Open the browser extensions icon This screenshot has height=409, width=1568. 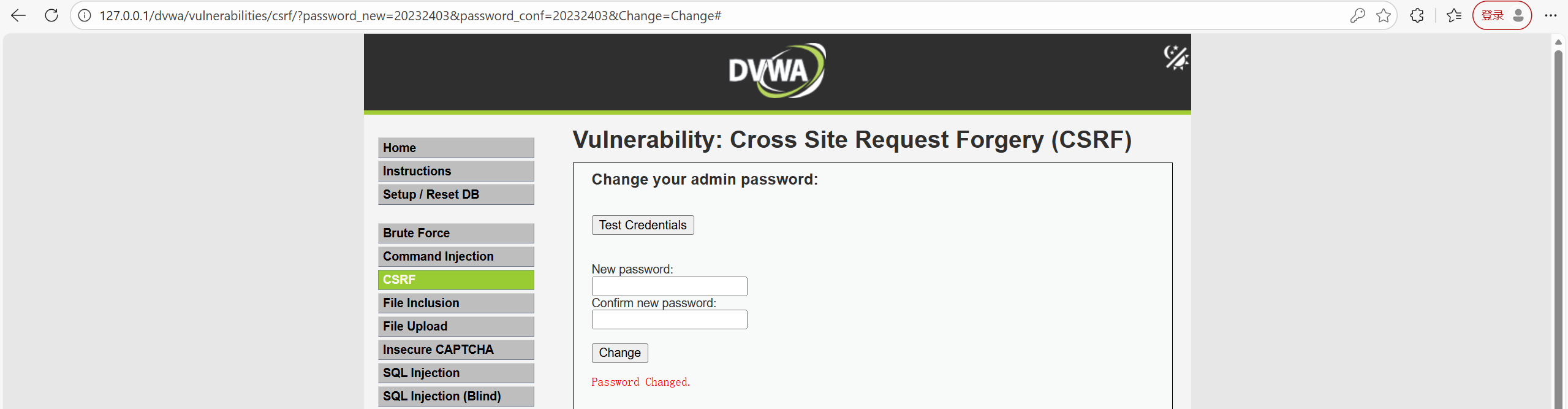click(x=1417, y=16)
